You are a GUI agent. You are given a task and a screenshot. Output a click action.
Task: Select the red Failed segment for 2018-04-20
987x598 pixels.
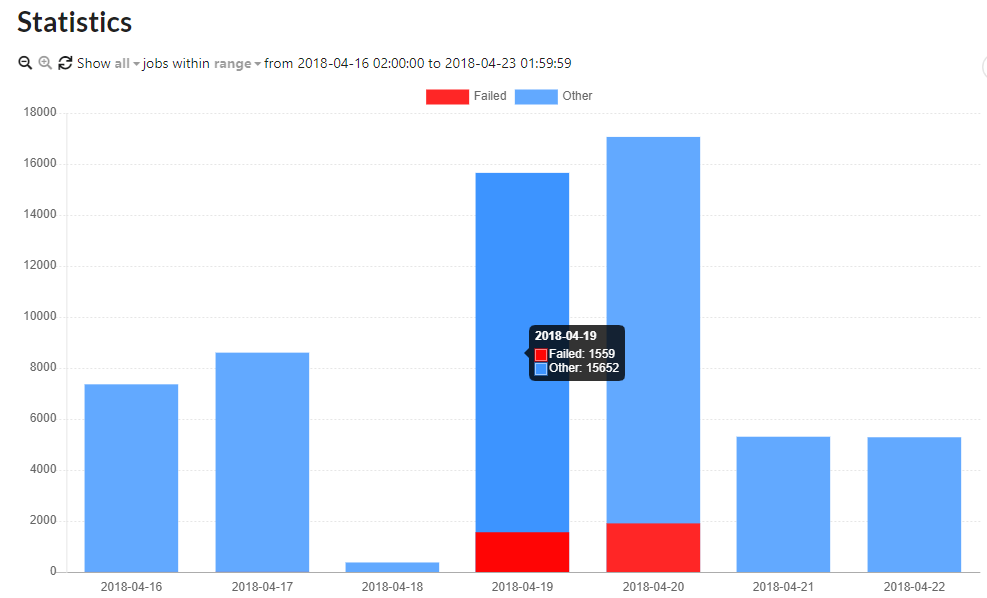pos(653,547)
